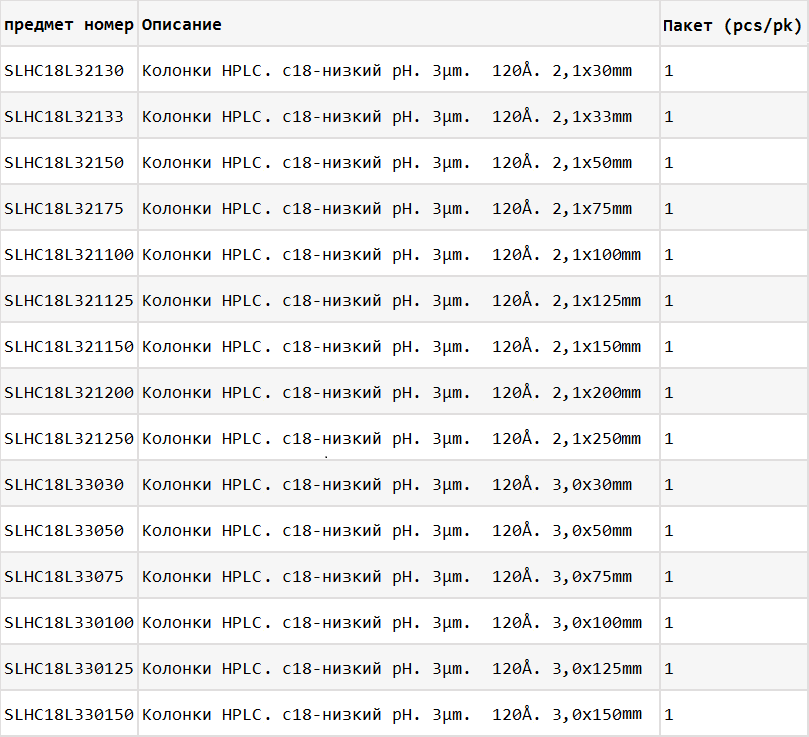Click package value 1 in SLHC18L33030 row
Image resolution: width=809 pixels, height=737 pixels.
coord(669,485)
